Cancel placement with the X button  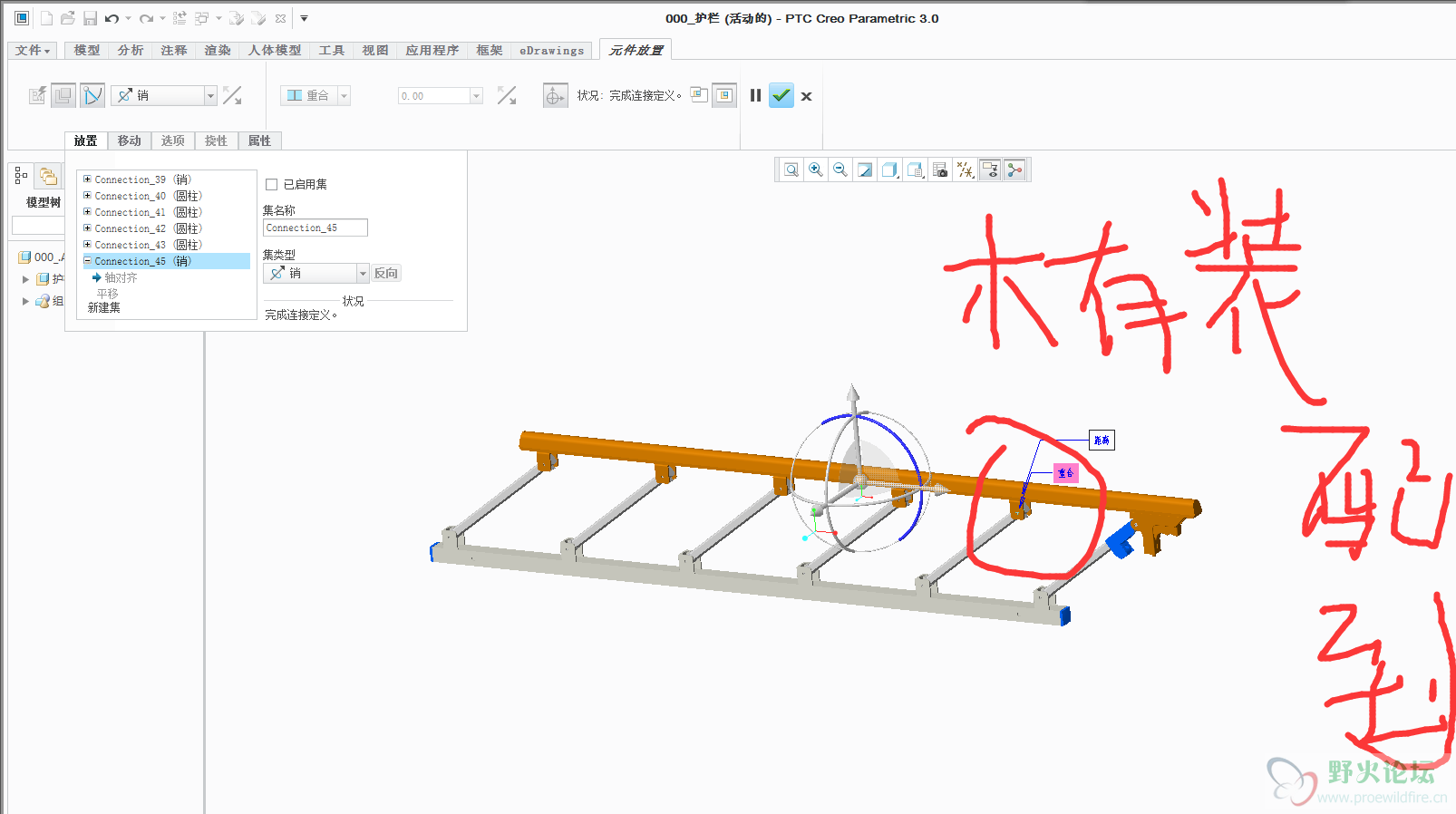[x=806, y=96]
